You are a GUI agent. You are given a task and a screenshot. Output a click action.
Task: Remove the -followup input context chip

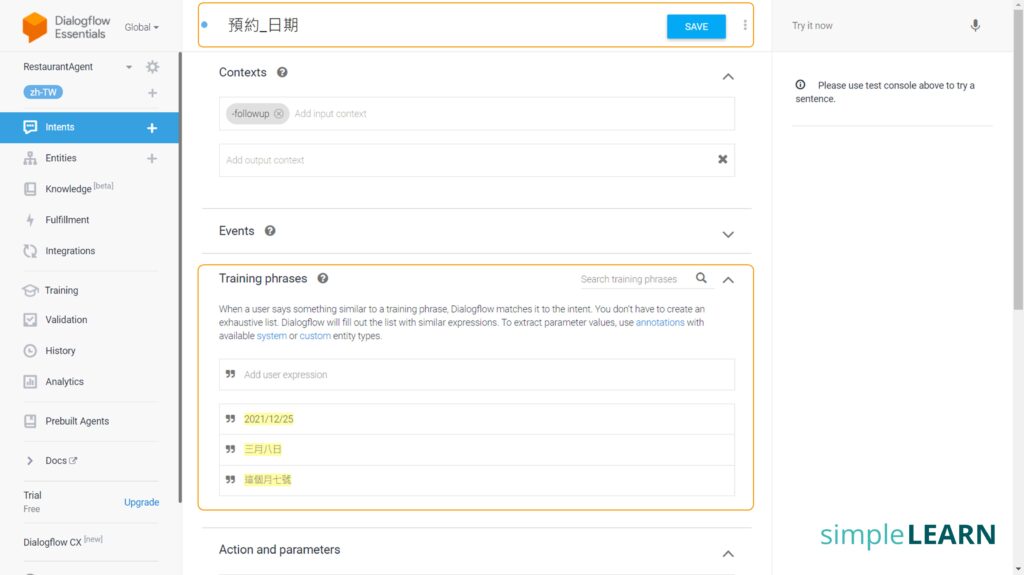pyautogui.click(x=279, y=114)
